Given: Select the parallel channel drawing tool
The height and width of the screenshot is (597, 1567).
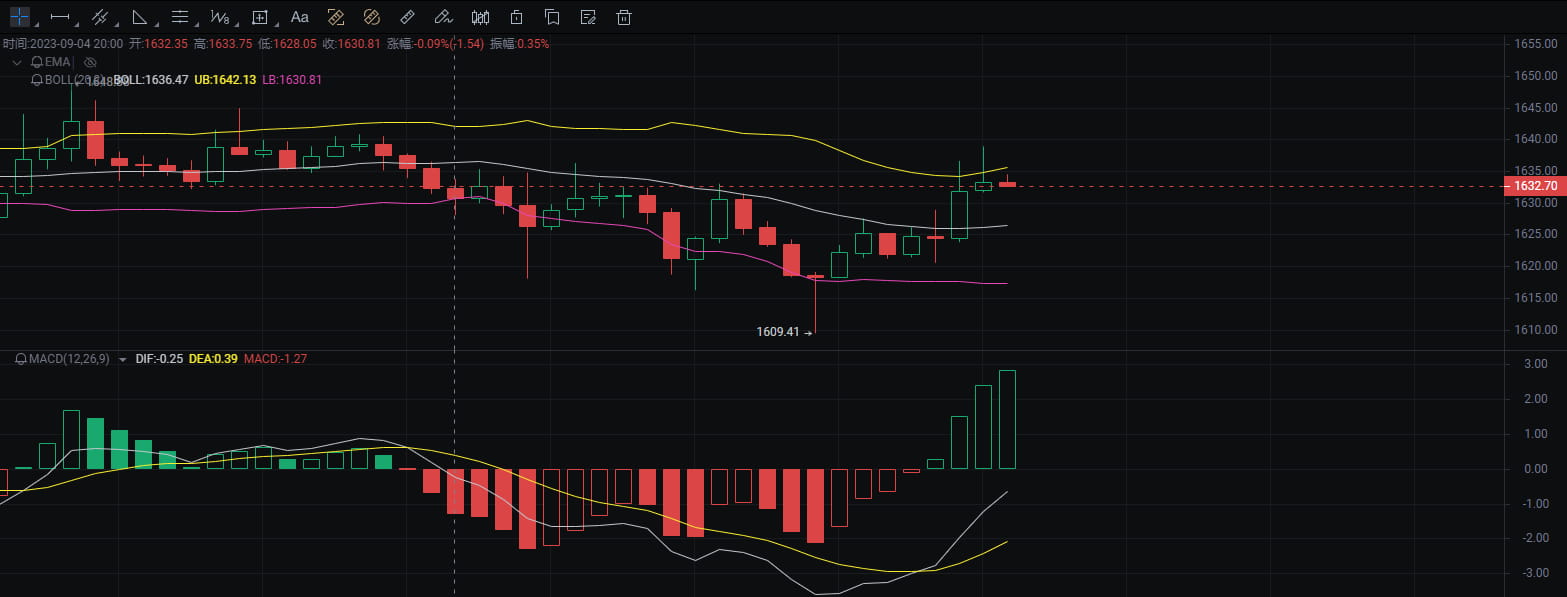Looking at the screenshot, I should (98, 16).
